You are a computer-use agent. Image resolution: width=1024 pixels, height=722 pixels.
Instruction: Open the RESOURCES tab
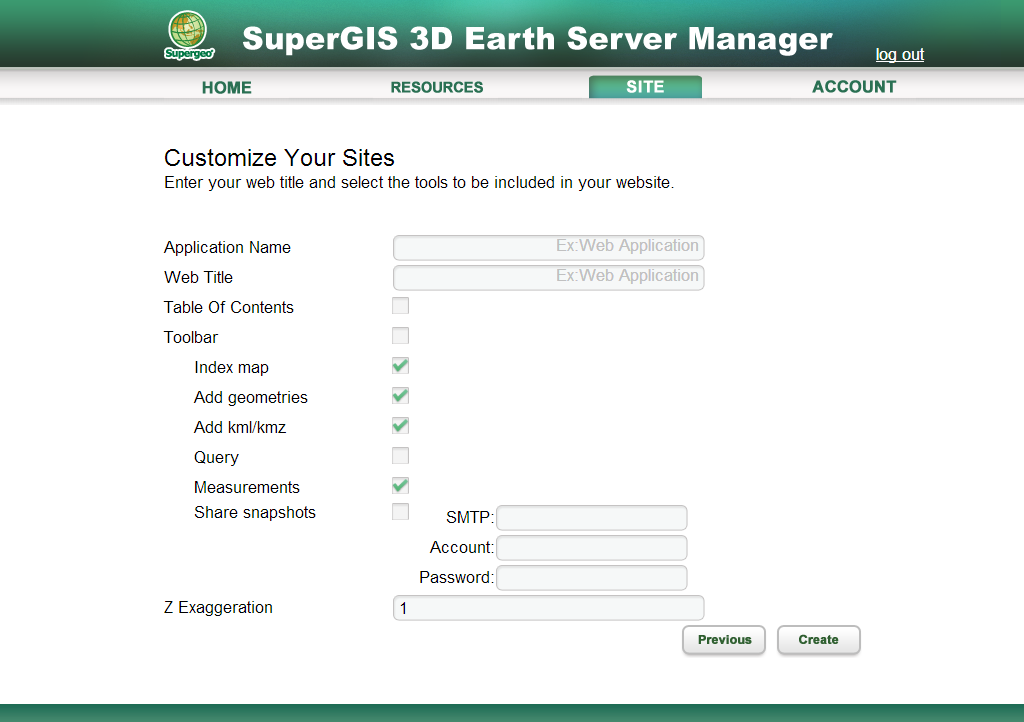(x=437, y=87)
